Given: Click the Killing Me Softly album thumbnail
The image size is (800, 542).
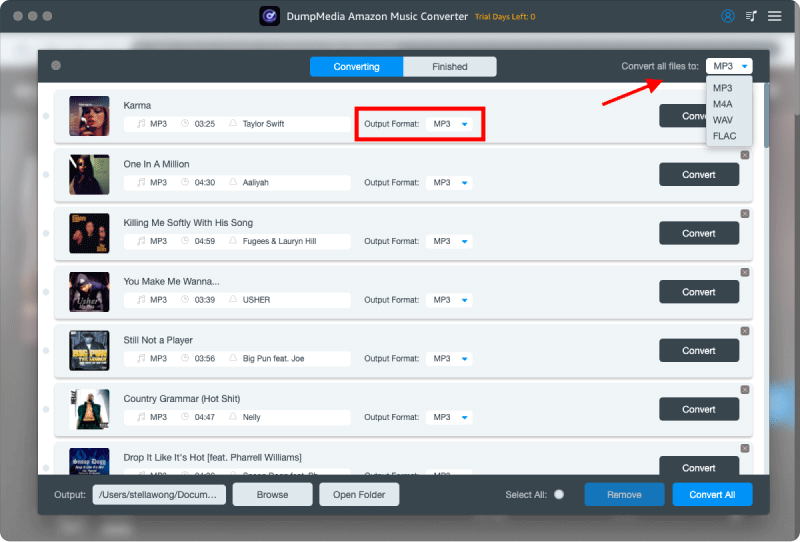Looking at the screenshot, I should tap(89, 233).
